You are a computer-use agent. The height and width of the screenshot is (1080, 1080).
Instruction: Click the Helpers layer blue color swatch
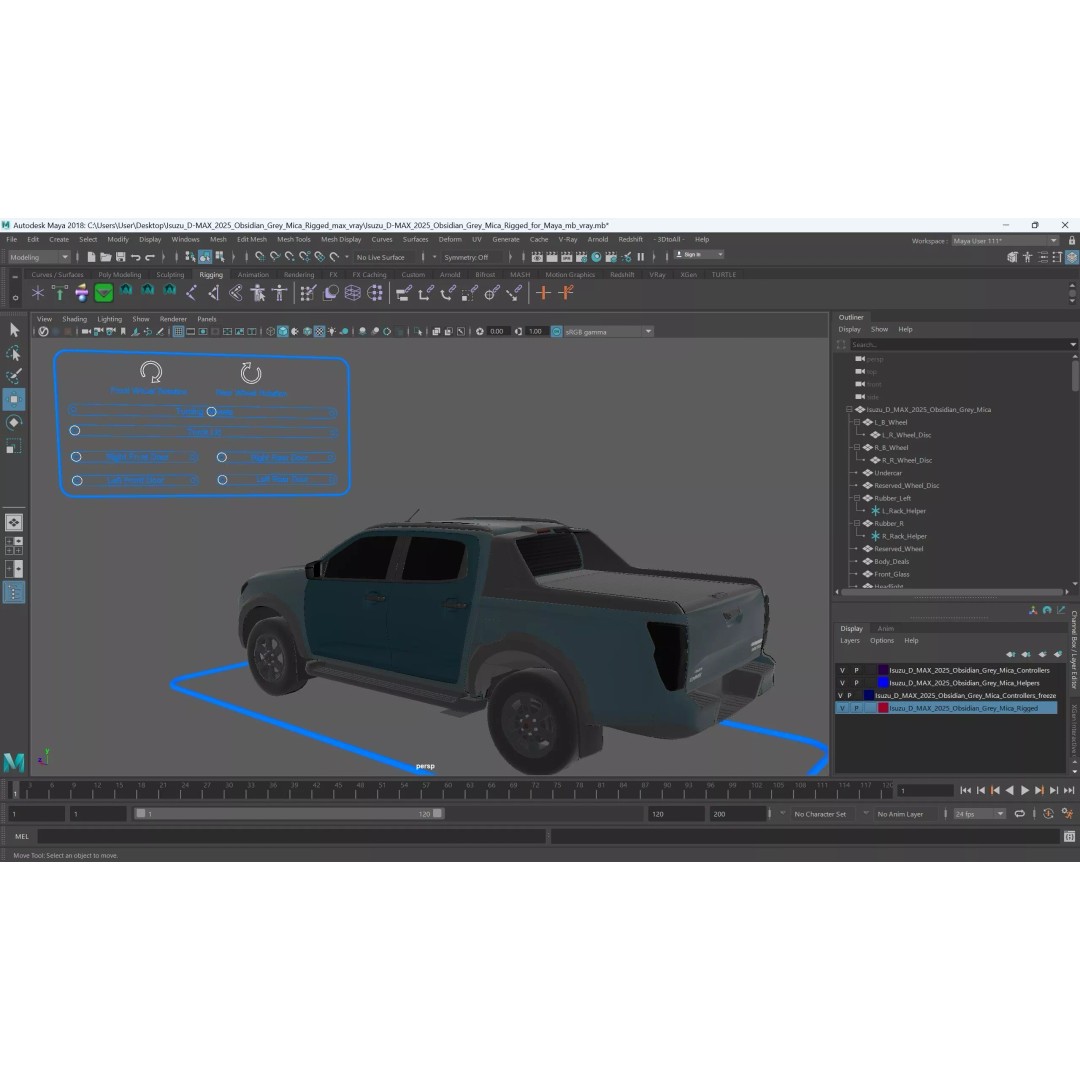pyautogui.click(x=883, y=683)
